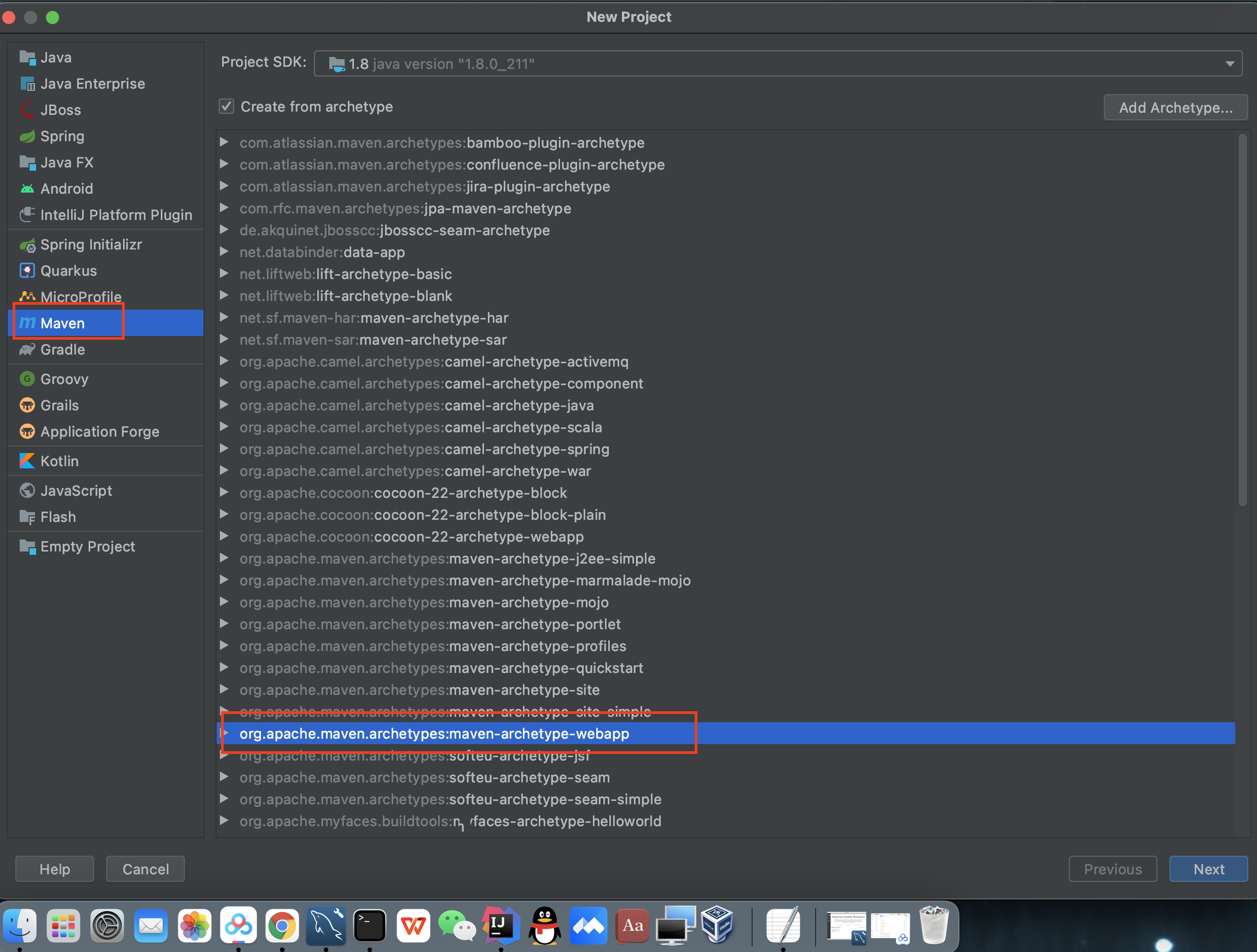Click the Groovy icon

tap(27, 379)
